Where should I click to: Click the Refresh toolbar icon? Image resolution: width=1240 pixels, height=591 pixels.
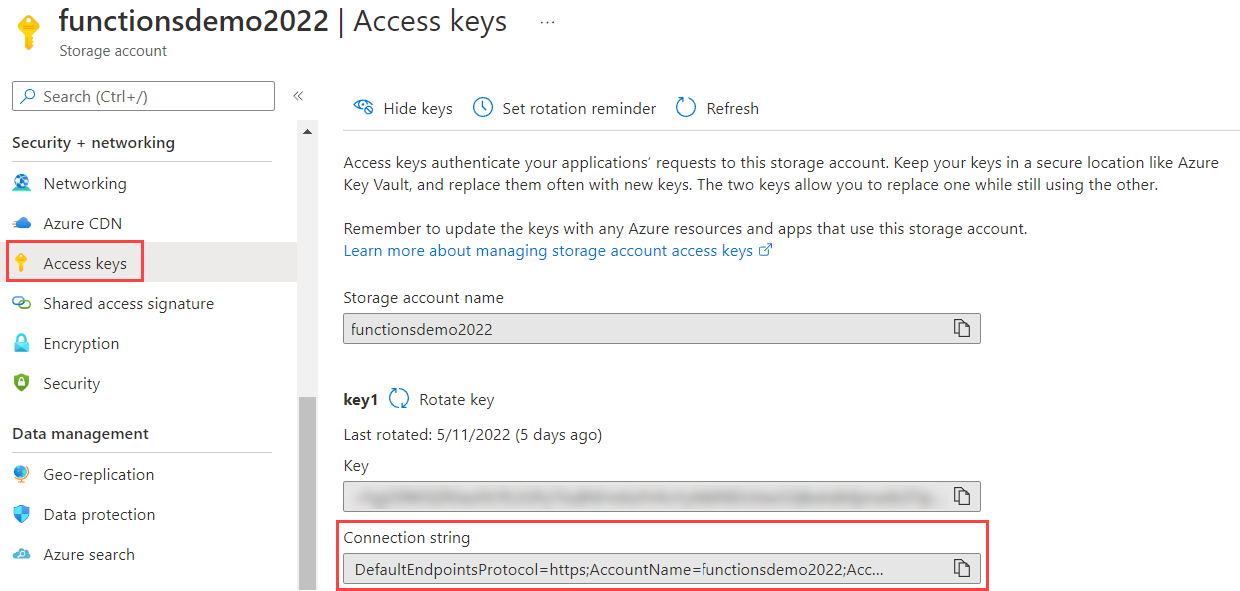686,107
